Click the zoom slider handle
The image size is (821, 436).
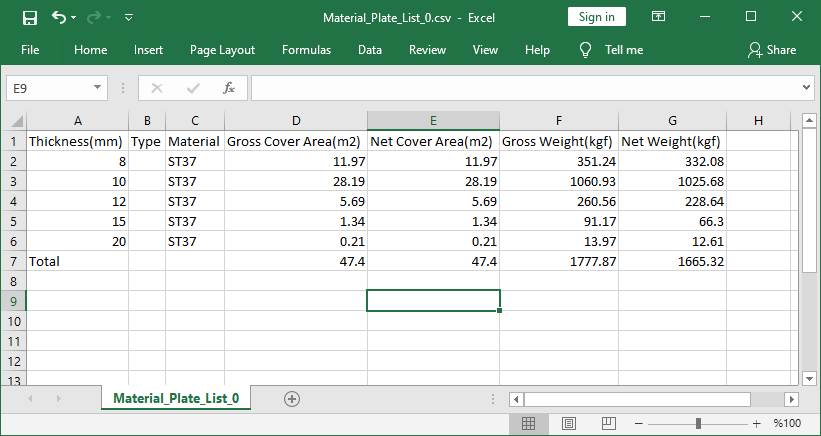click(698, 423)
